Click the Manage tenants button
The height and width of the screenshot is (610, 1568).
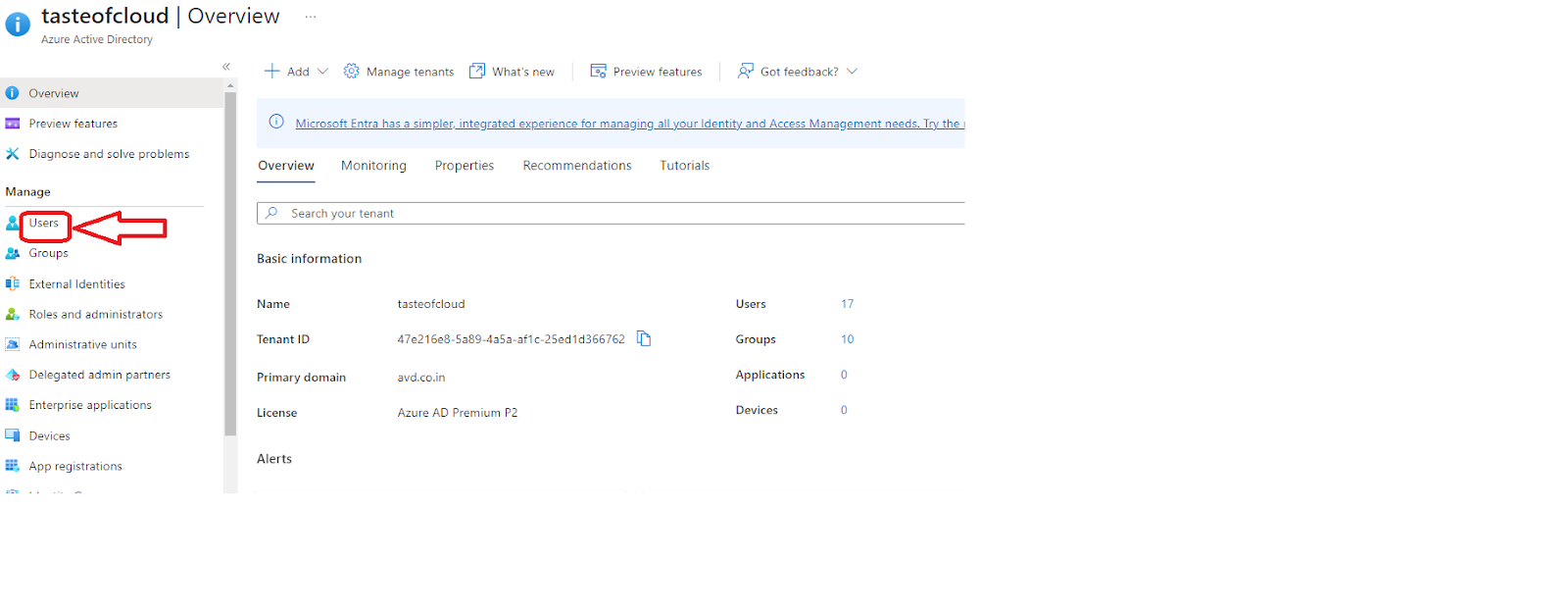point(399,72)
